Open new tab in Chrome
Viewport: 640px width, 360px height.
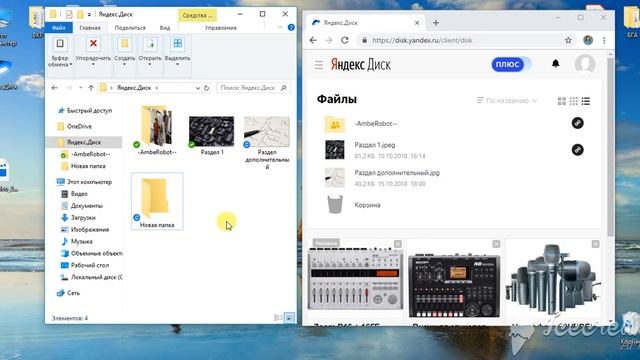[436, 23]
